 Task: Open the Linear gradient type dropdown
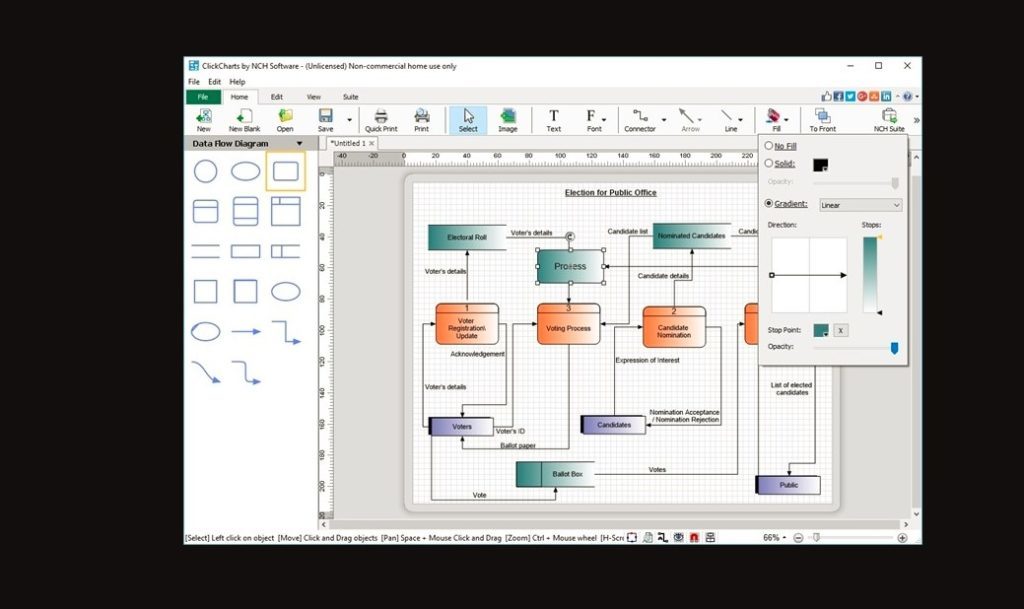pyautogui.click(x=861, y=205)
